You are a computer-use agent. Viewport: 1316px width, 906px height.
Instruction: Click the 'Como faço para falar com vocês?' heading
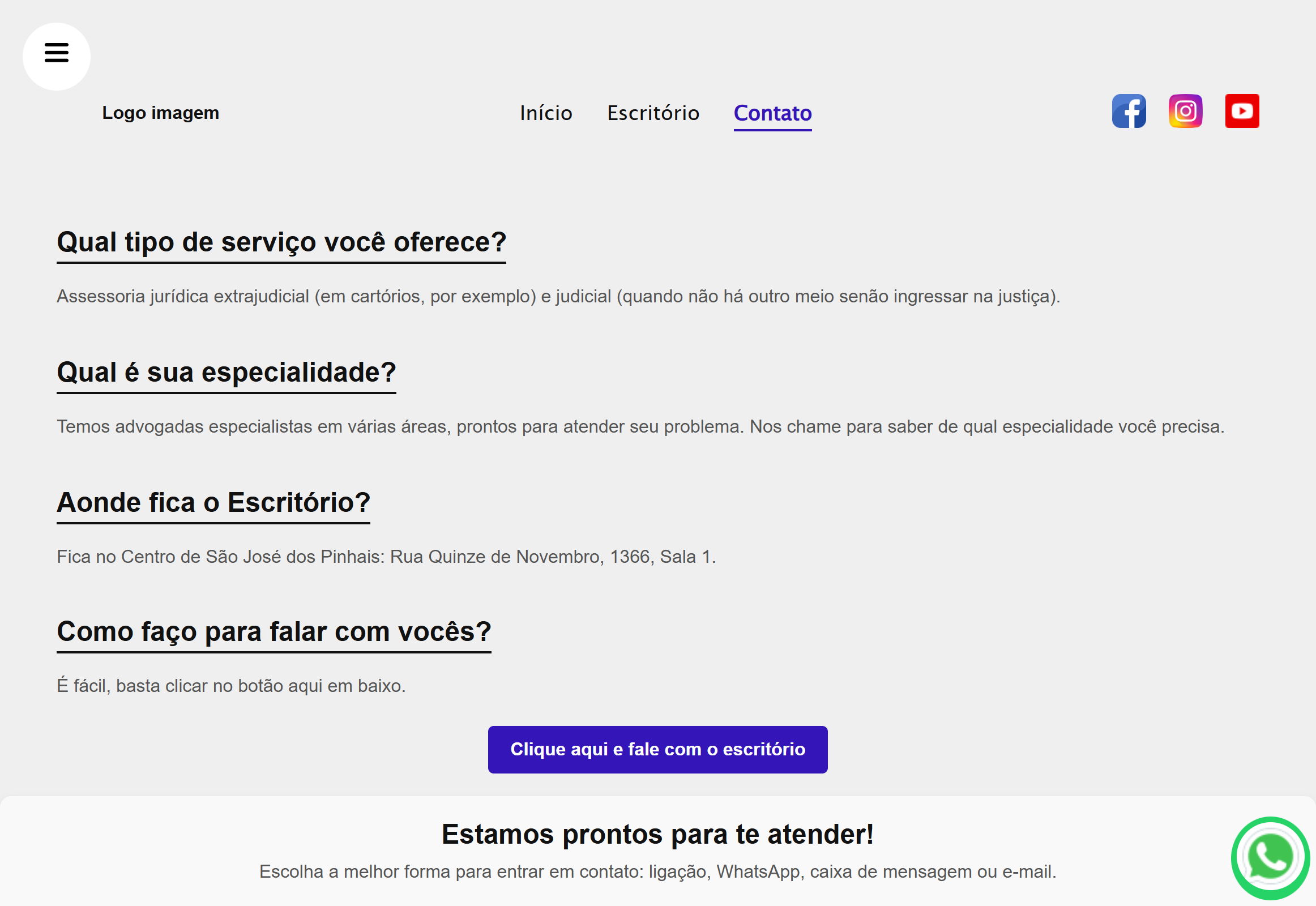click(x=274, y=632)
